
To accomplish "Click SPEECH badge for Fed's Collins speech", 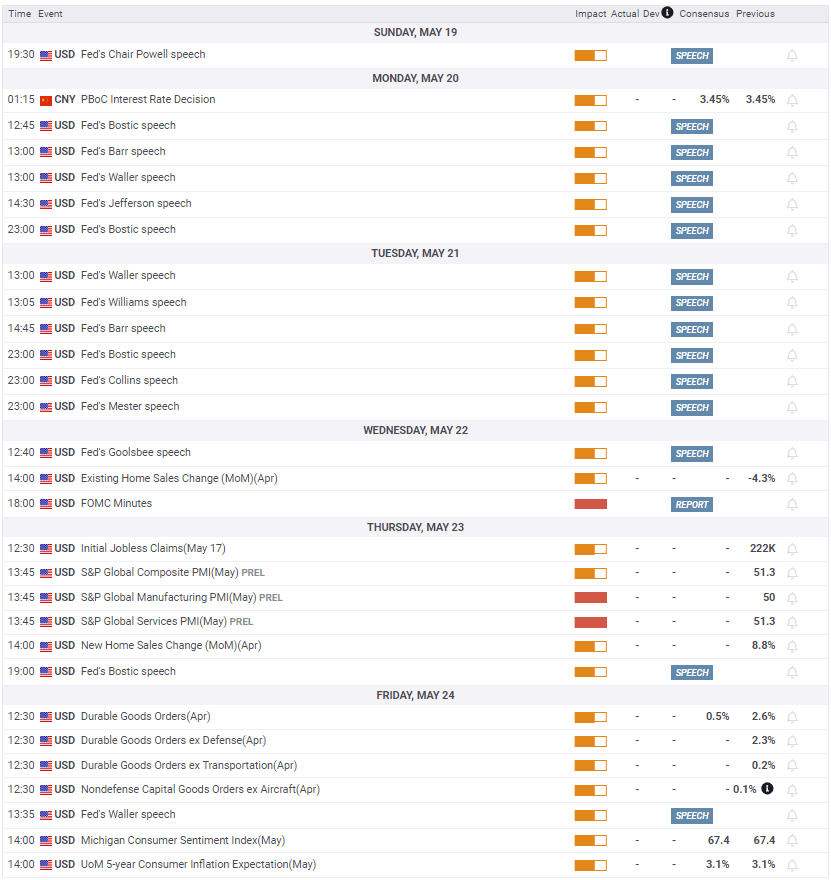I will 691,382.
